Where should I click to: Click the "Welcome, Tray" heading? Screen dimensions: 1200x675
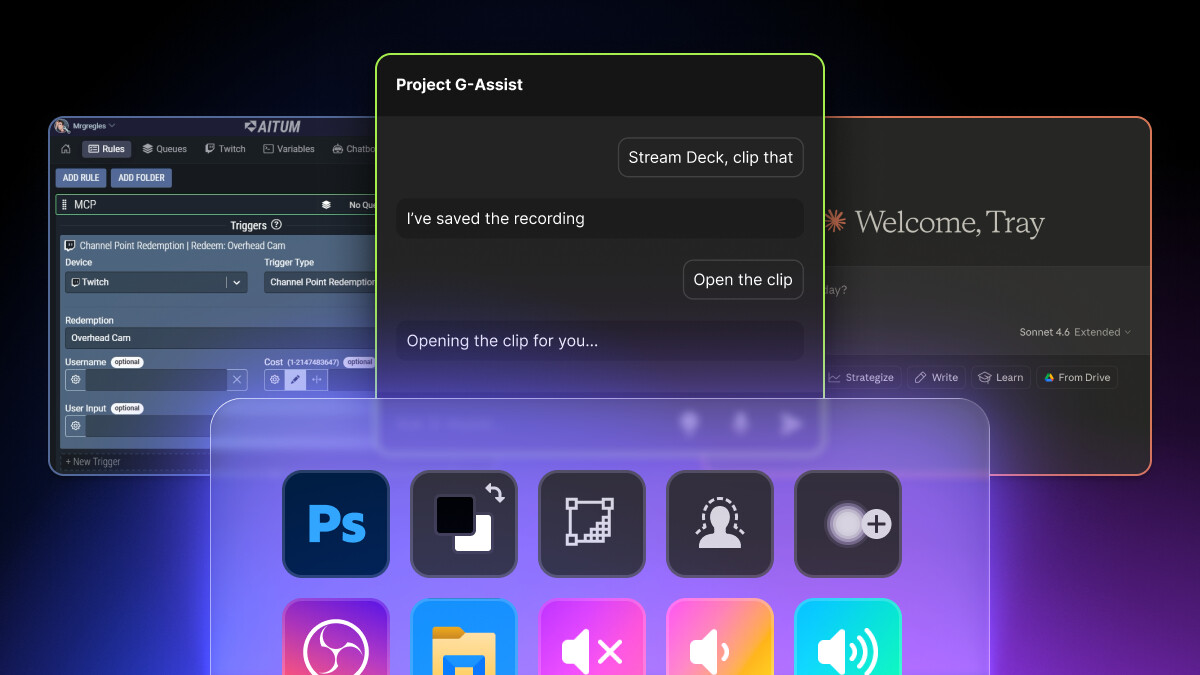950,223
